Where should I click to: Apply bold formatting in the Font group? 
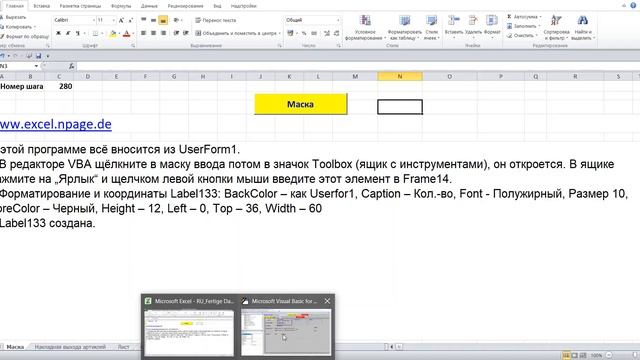[x=58, y=33]
